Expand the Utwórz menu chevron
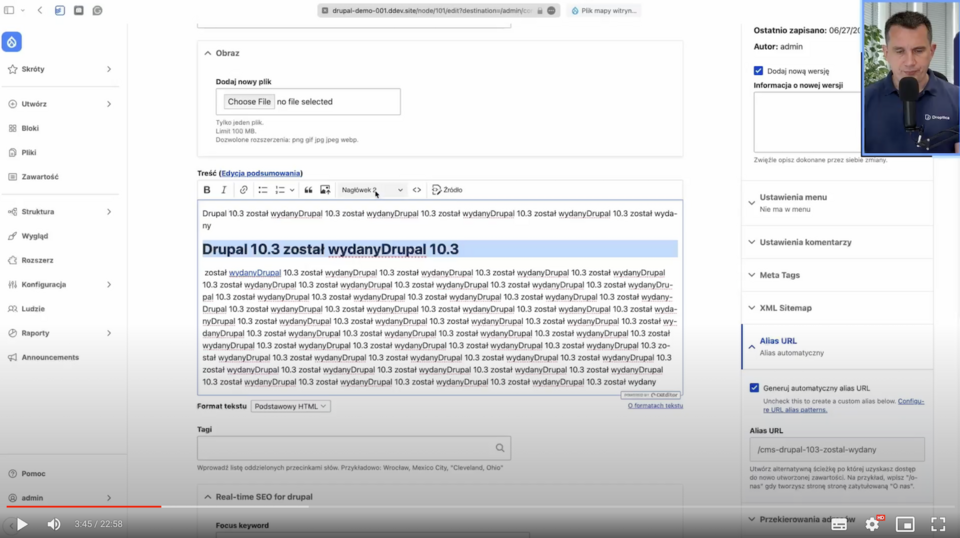Image resolution: width=960 pixels, height=538 pixels. pos(109,104)
